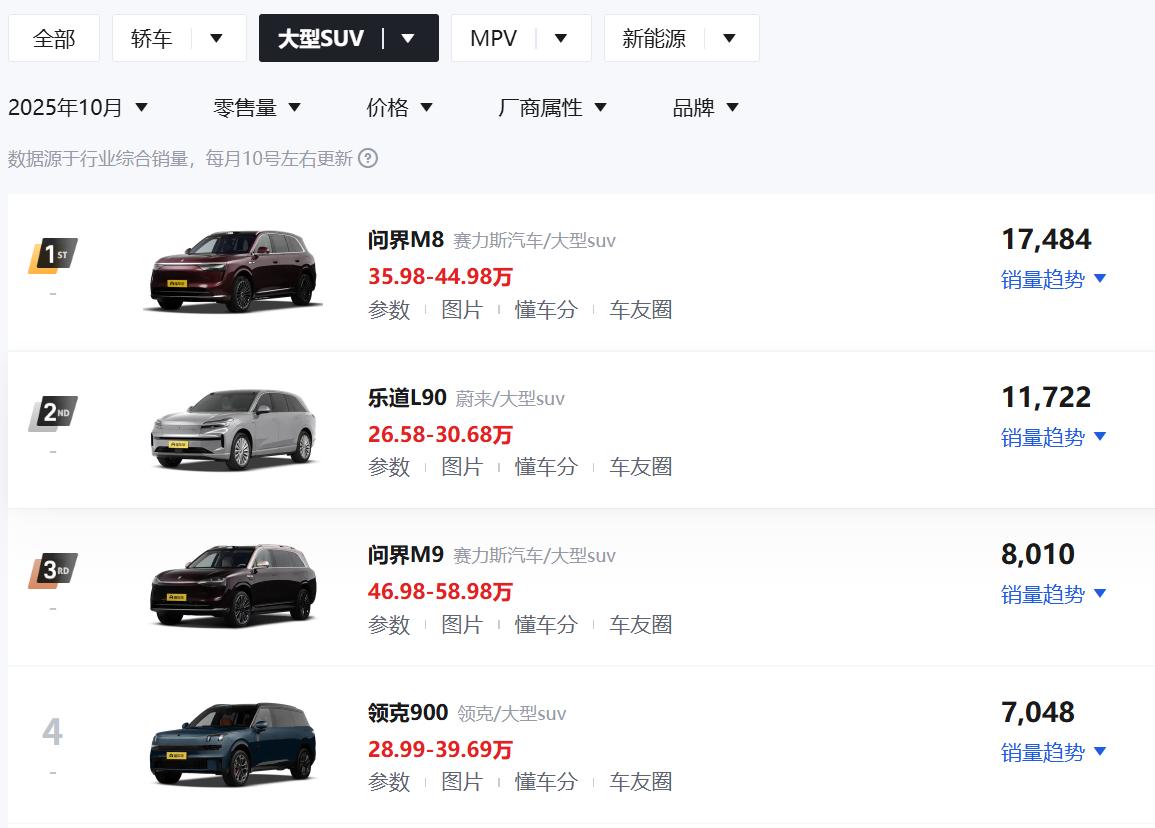The width and height of the screenshot is (1155, 828).
Task: Click the 1st place rank badge
Action: 53,255
